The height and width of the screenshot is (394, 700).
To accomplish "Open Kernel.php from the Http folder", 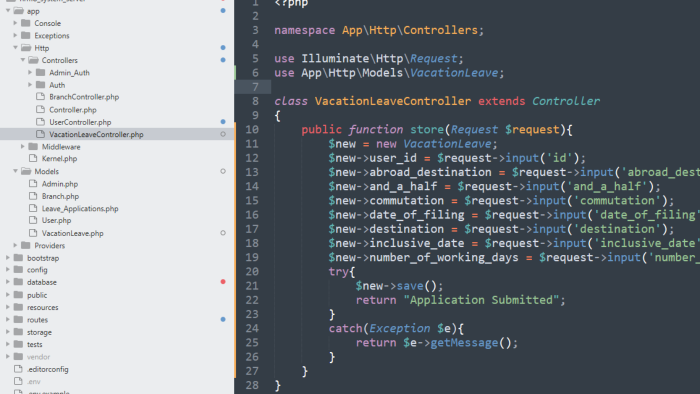I will click(x=59, y=158).
